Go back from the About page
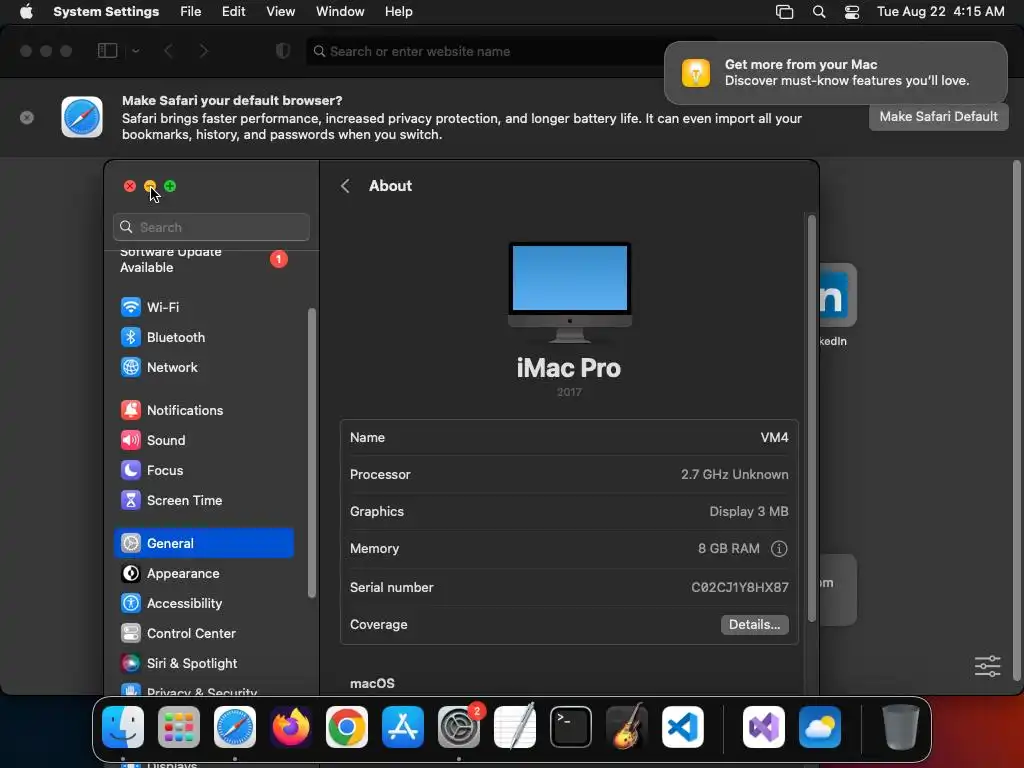Image resolution: width=1024 pixels, height=768 pixels. tap(345, 186)
